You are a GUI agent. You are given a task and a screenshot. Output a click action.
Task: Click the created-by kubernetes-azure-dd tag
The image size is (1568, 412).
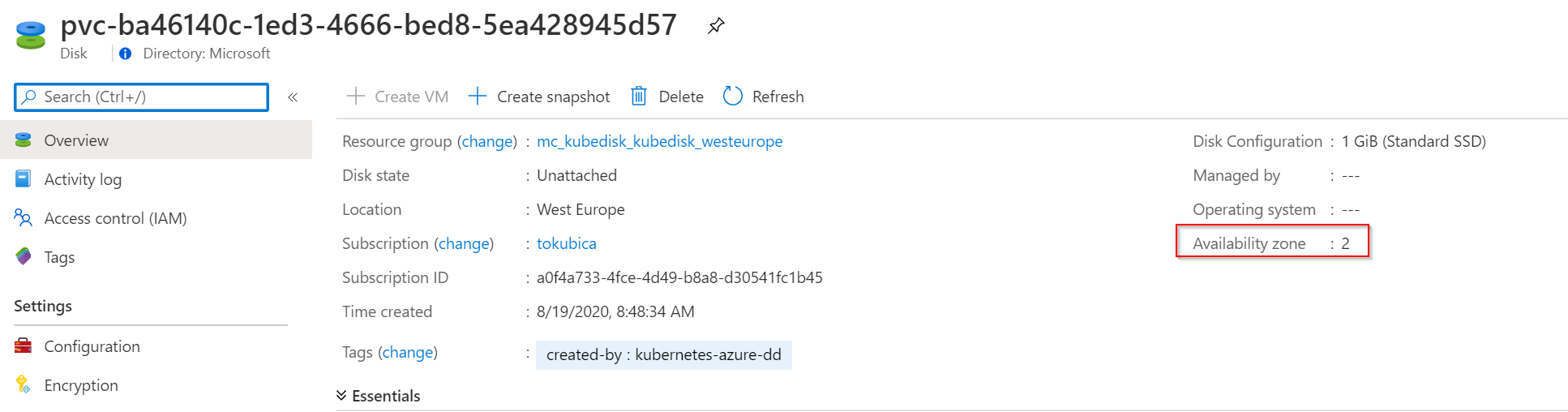(663, 355)
